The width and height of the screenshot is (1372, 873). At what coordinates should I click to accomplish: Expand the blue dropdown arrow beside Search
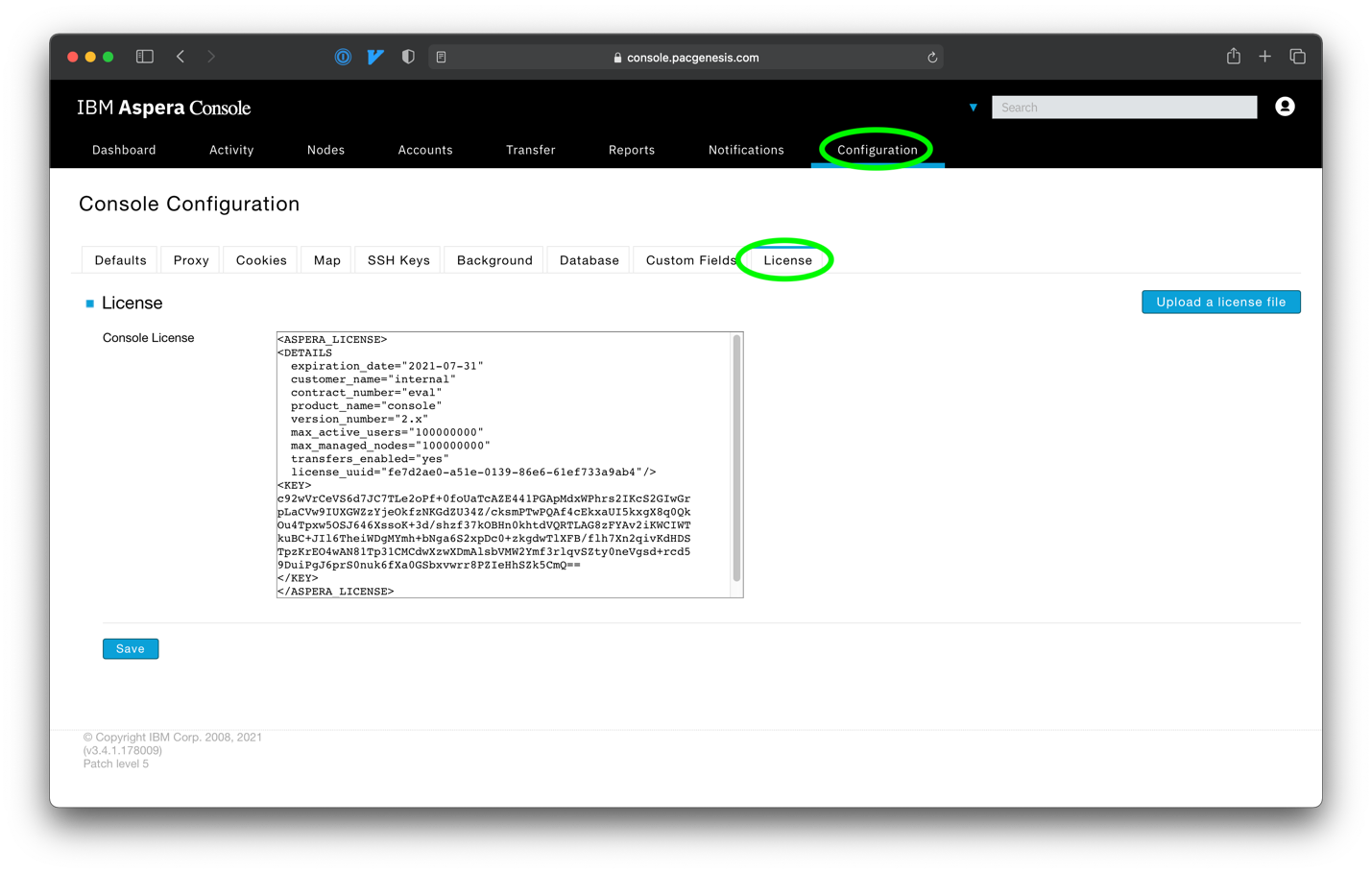tap(973, 108)
